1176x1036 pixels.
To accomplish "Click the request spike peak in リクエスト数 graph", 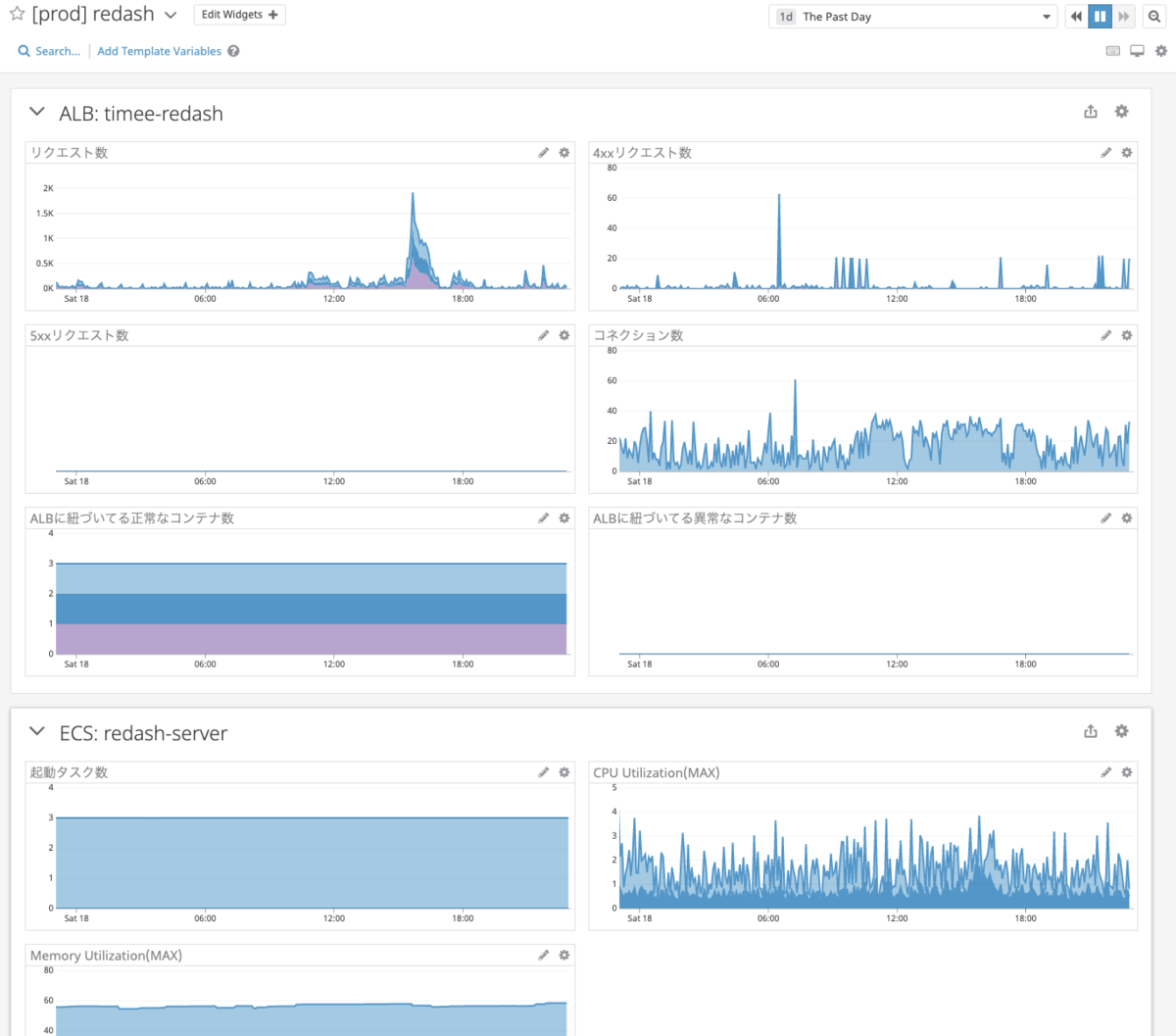I will (x=413, y=194).
